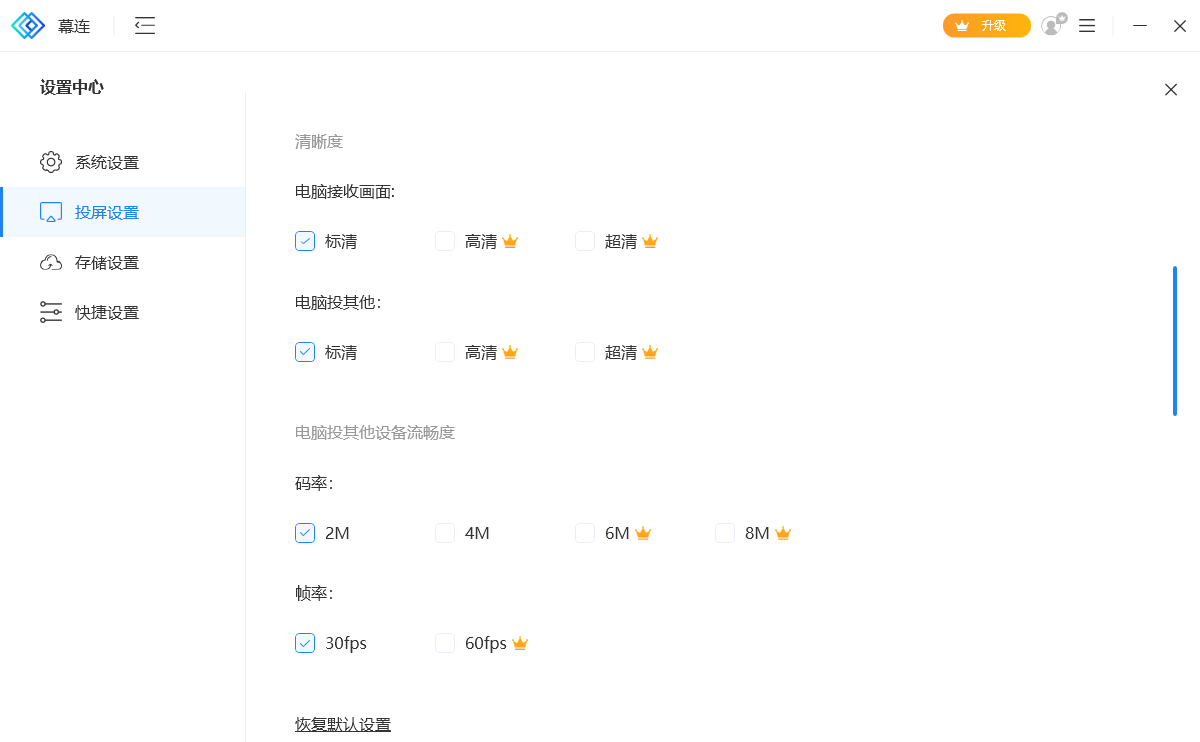Click the crown icon next to 60fps
Screen dimensions: 1200x742
pyautogui.click(x=520, y=643)
